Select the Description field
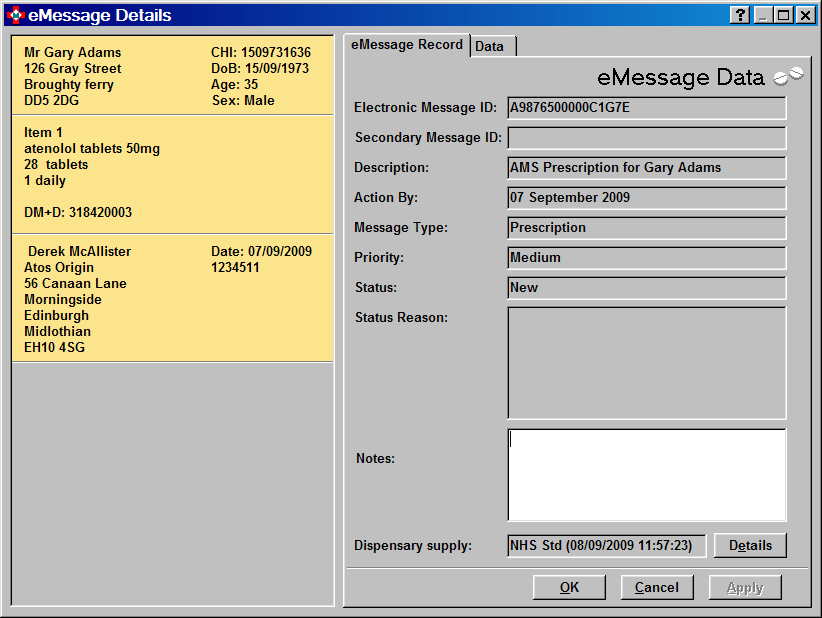This screenshot has height=618, width=822. [x=646, y=168]
